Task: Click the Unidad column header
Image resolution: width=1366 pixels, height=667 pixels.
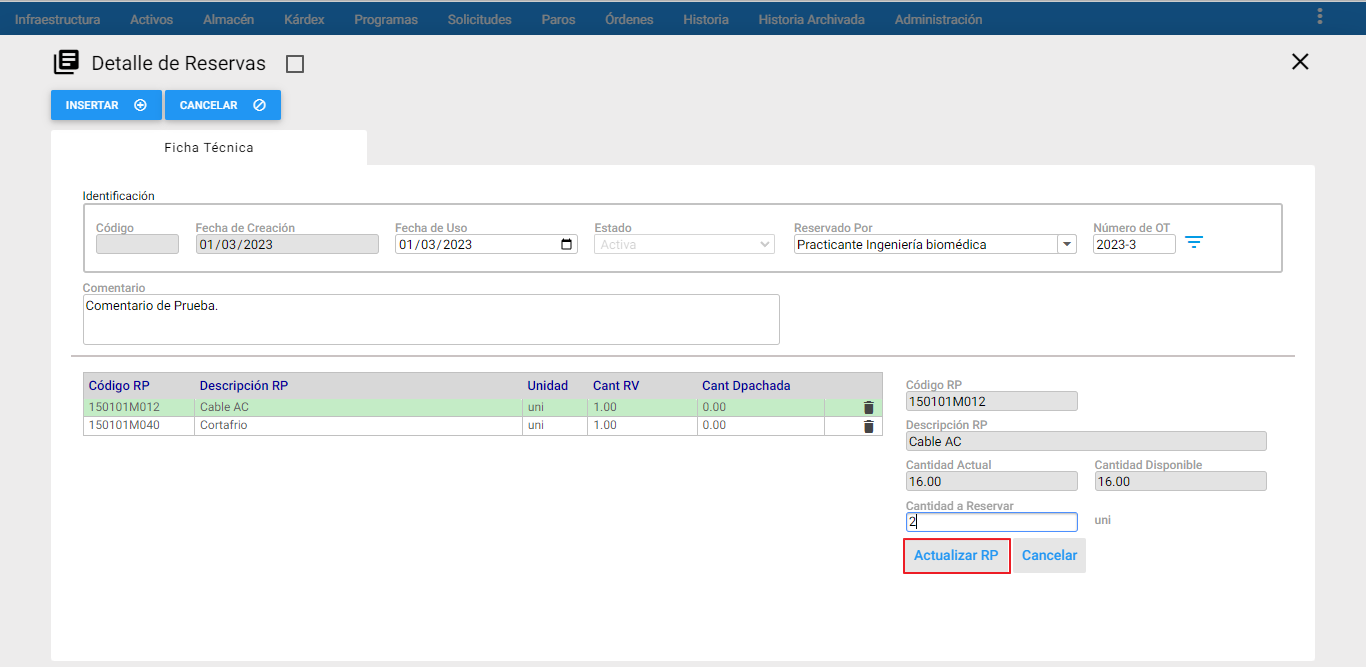Action: coord(548,386)
